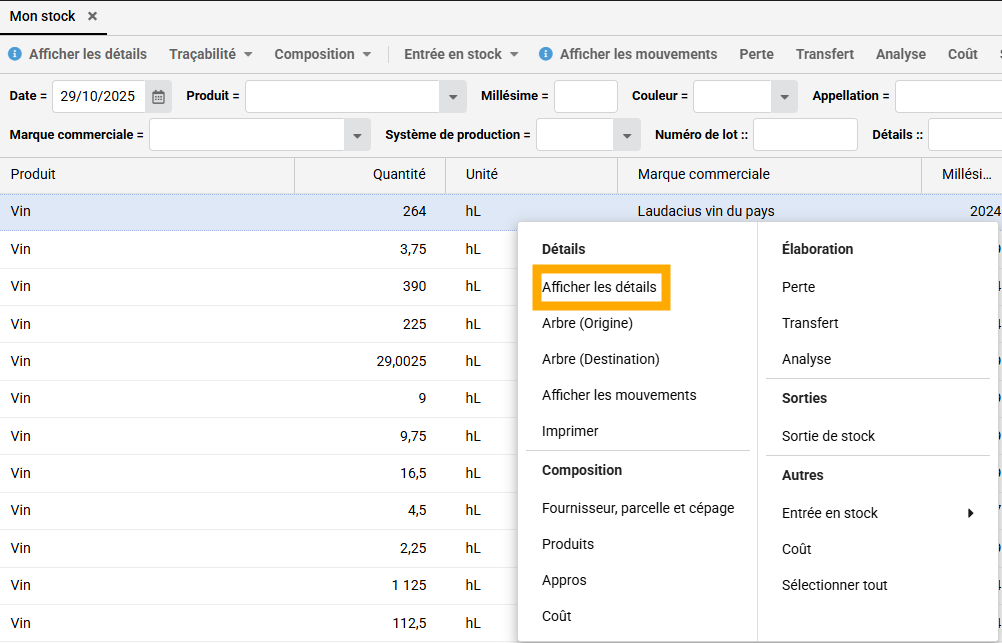Click the Perte toolbar button
Screen dimensions: 1002x643
point(756,54)
